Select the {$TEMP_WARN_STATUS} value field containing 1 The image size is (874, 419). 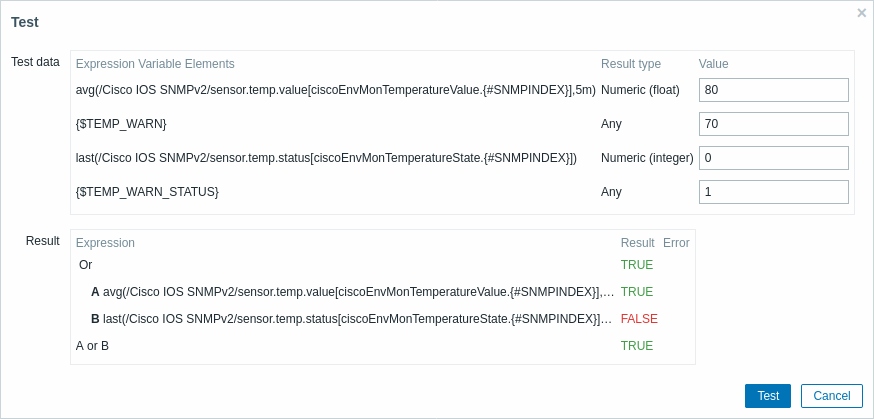point(773,192)
